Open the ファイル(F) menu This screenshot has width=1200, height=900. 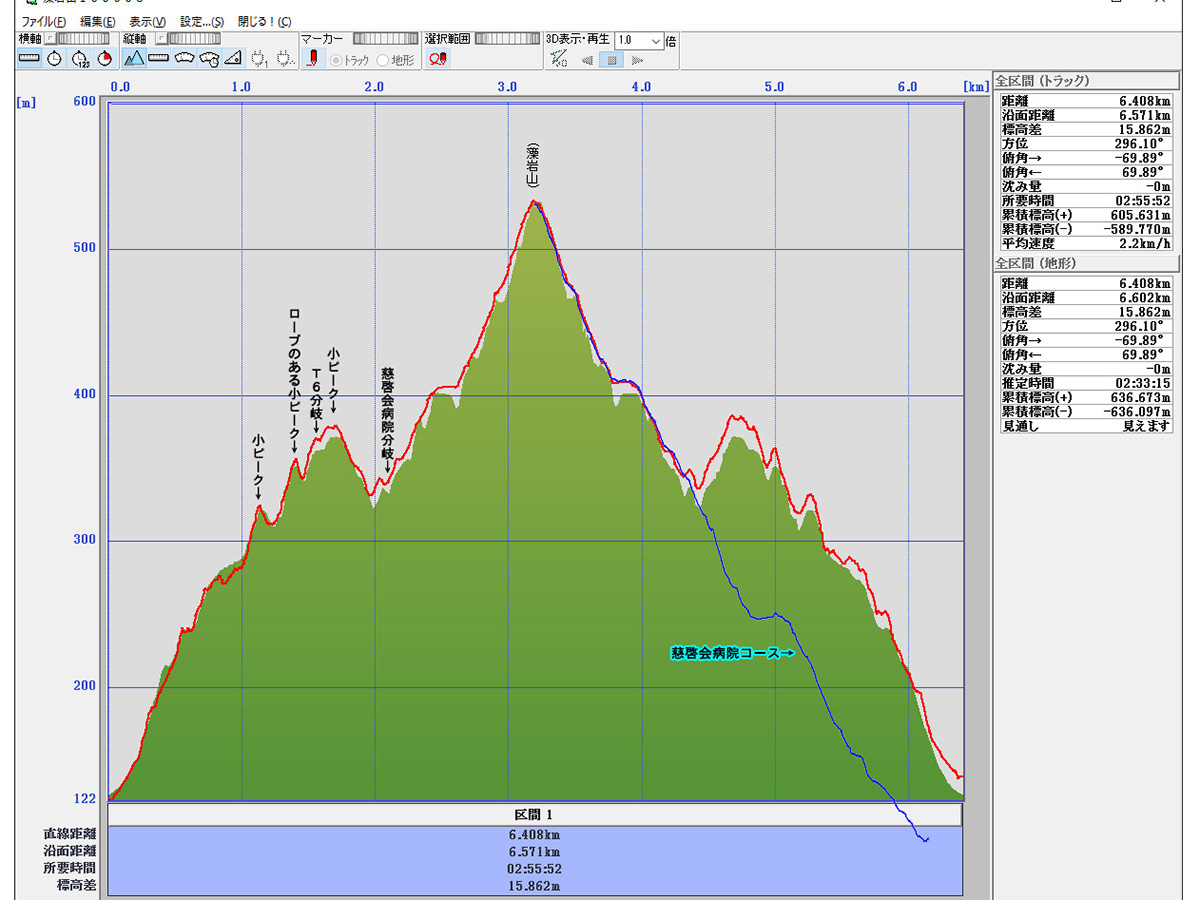(x=44, y=21)
